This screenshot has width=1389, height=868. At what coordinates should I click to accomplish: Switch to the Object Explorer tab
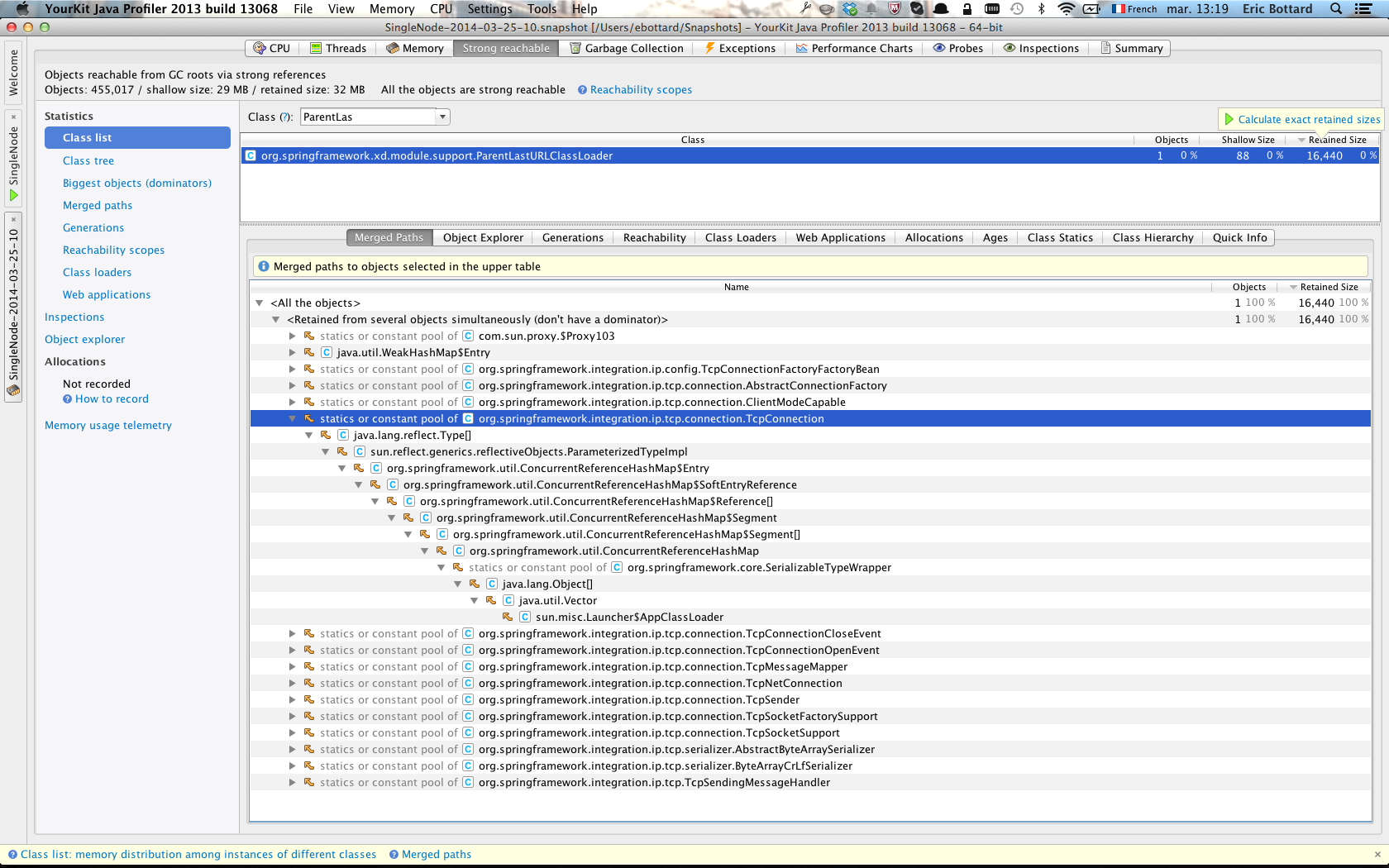pyautogui.click(x=483, y=237)
